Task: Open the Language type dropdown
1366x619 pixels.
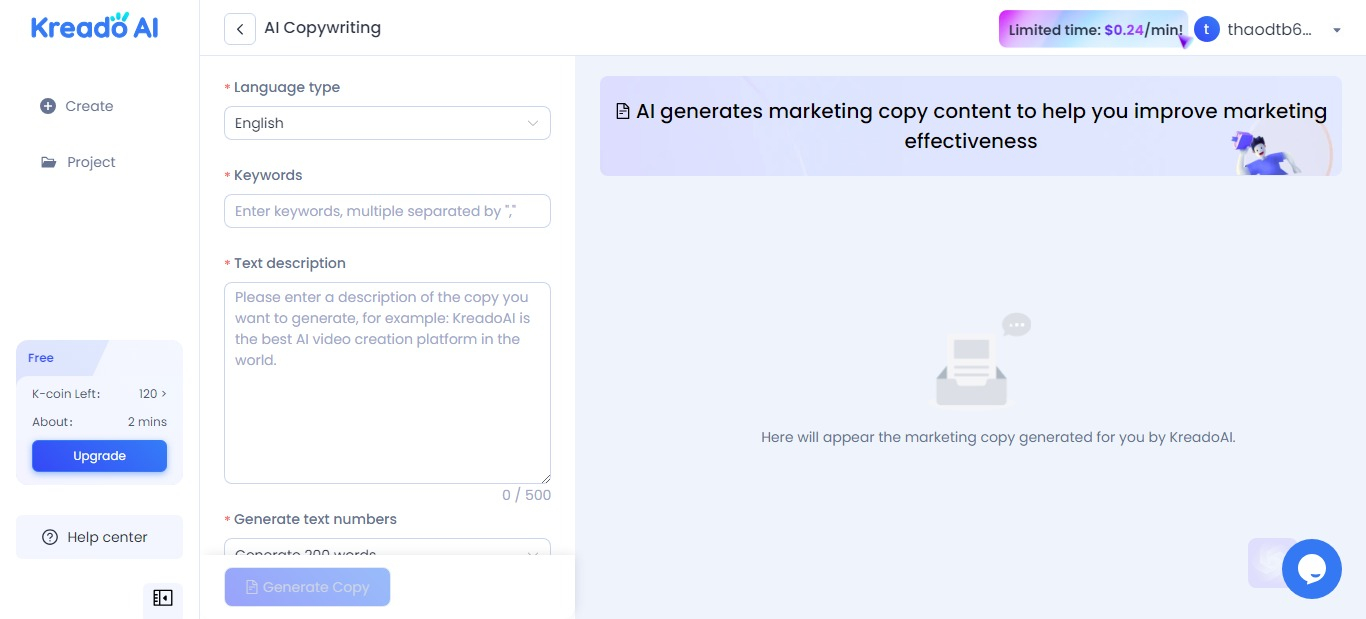Action: click(x=387, y=123)
